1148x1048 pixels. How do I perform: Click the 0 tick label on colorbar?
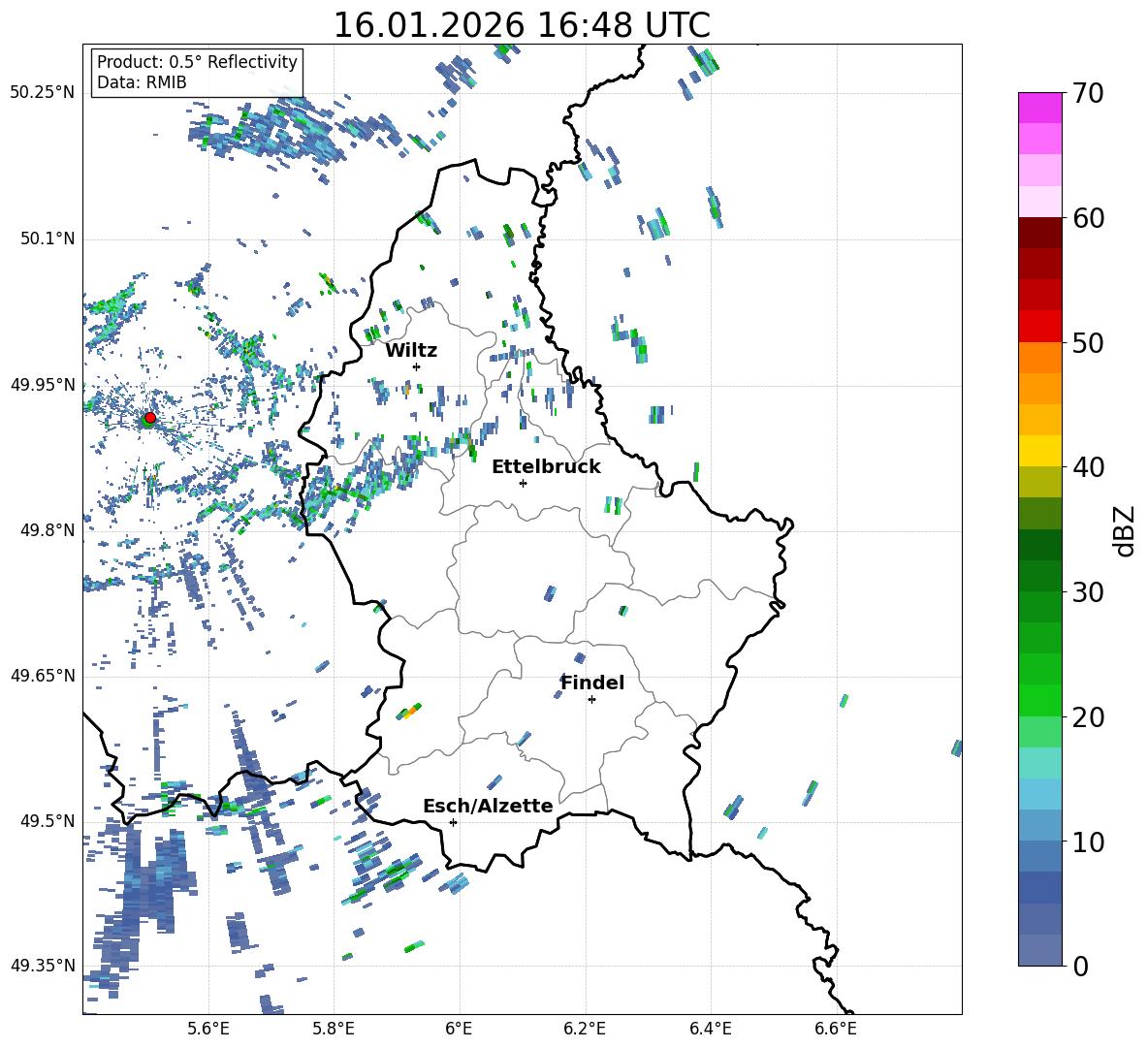point(1080,966)
